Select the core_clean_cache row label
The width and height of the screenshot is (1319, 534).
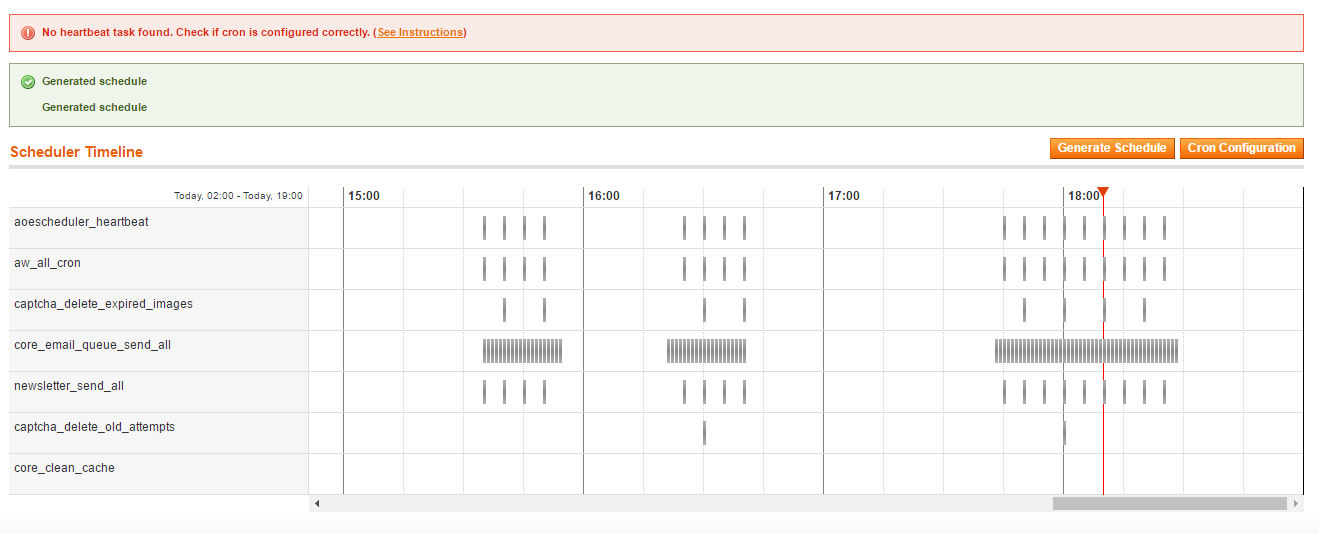tap(64, 468)
